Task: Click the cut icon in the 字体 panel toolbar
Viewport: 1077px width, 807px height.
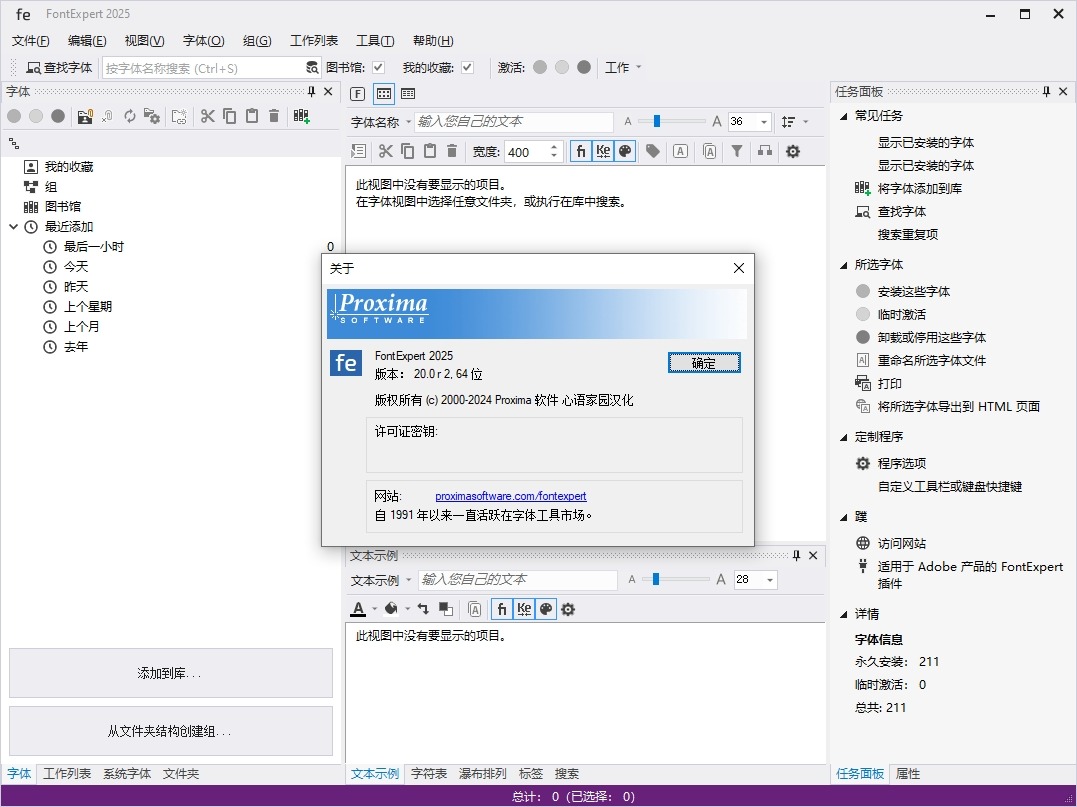Action: pos(207,116)
